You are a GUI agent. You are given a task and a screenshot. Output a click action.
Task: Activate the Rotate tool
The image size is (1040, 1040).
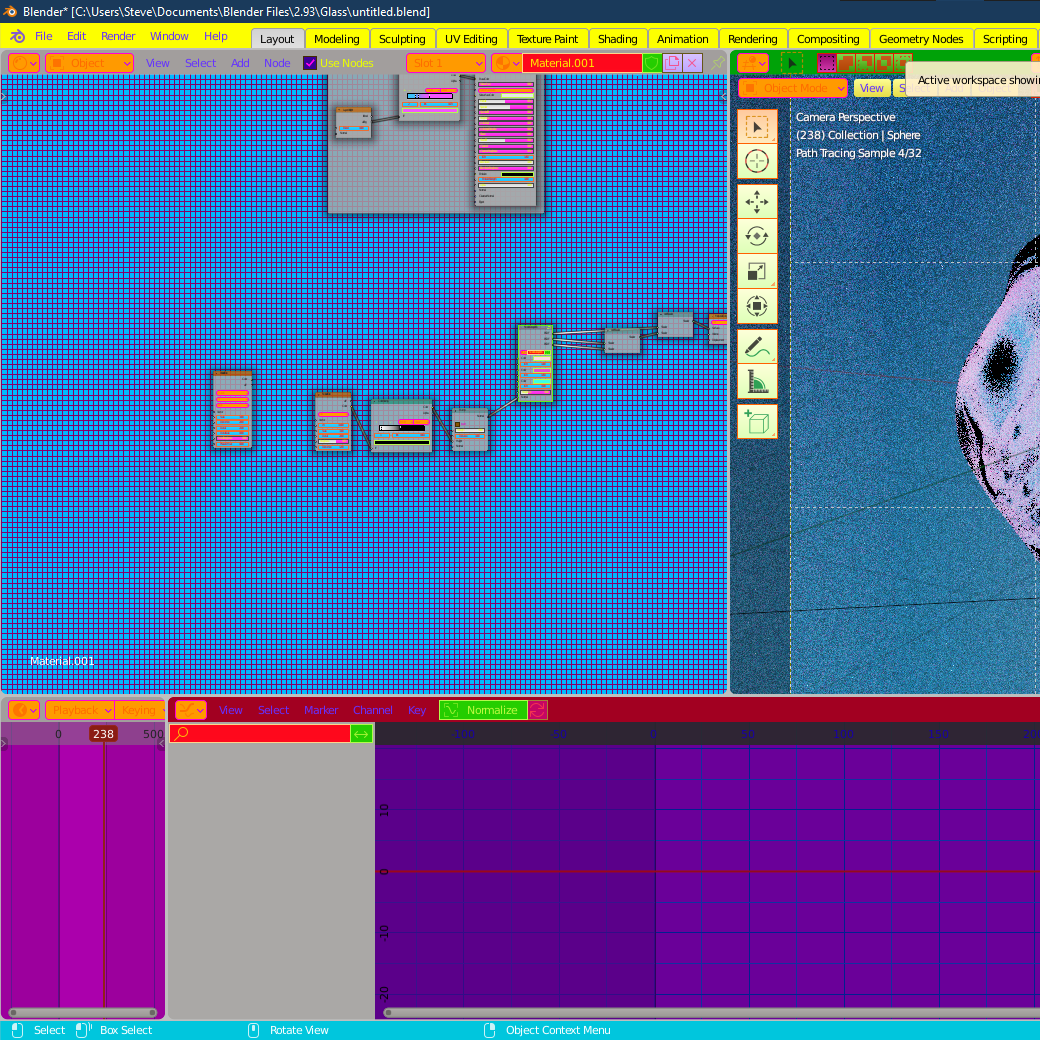click(x=757, y=236)
